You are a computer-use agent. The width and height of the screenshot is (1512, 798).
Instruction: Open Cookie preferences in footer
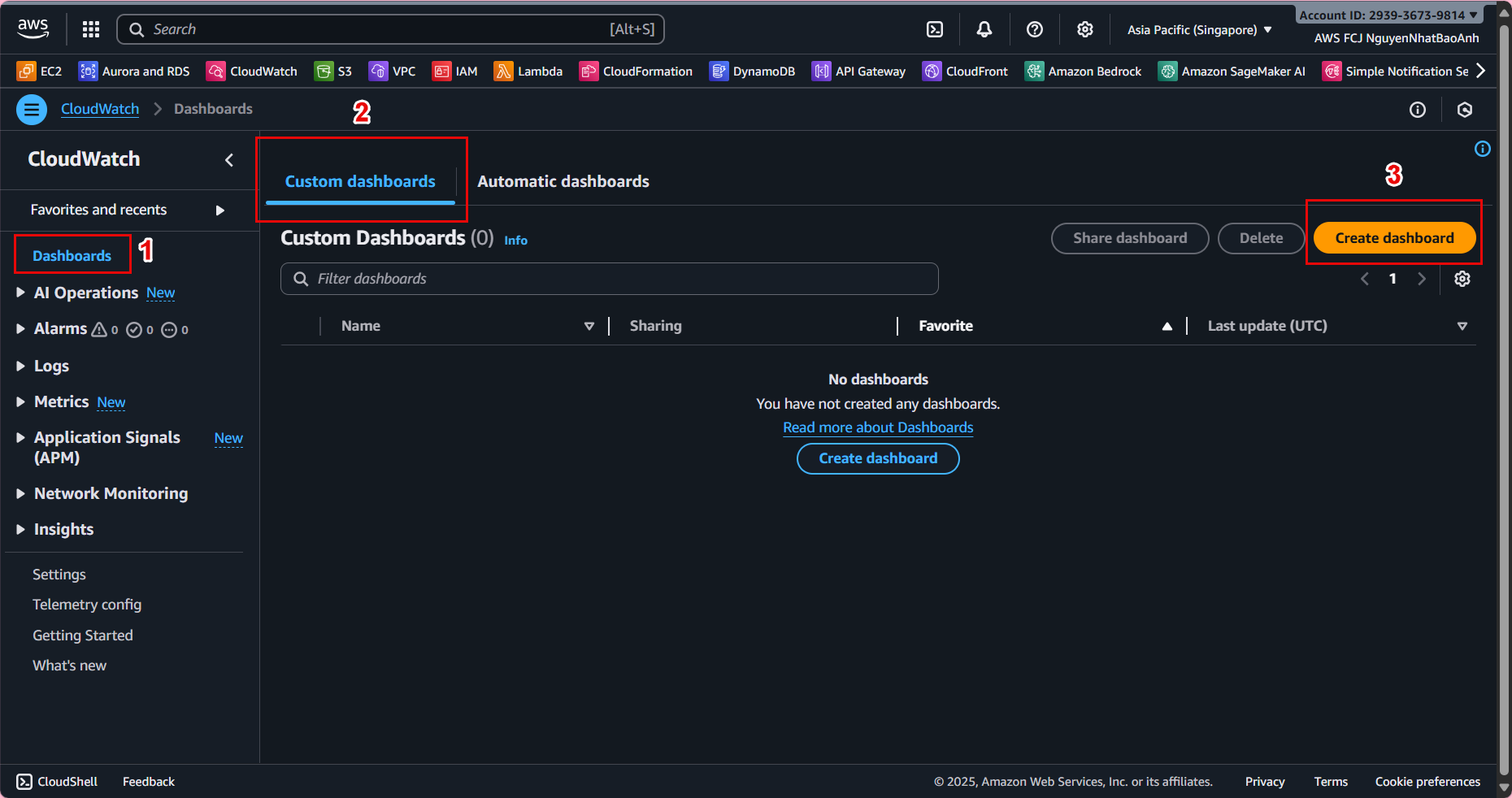coord(1427,782)
